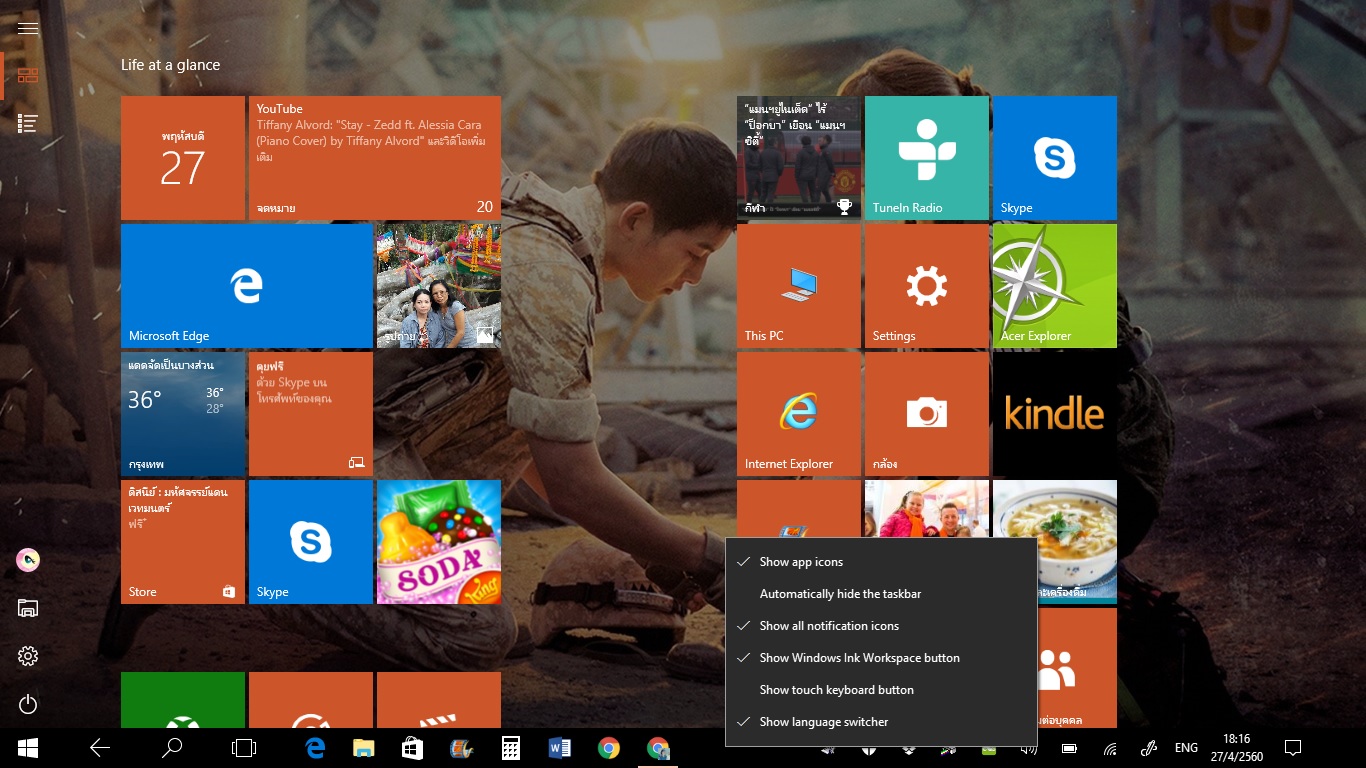The width and height of the screenshot is (1366, 768).
Task: Switch to the active Chrome window on taskbar
Action: click(658, 748)
